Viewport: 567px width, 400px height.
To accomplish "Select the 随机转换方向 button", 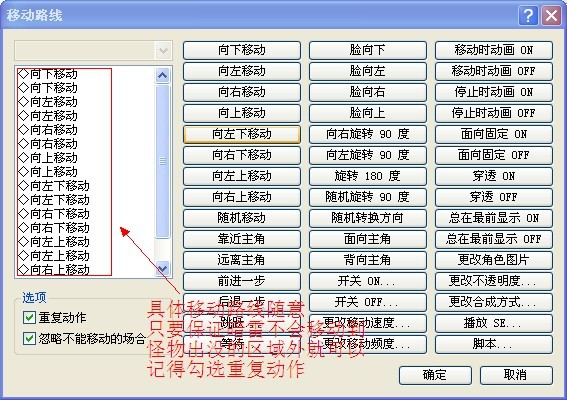I will [x=368, y=218].
